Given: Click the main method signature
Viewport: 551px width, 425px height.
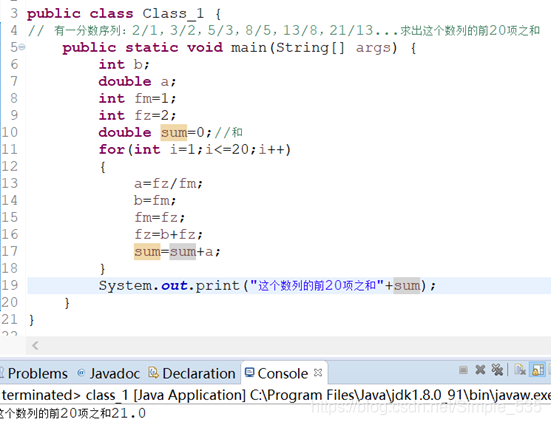Looking at the screenshot, I should 239,47.
